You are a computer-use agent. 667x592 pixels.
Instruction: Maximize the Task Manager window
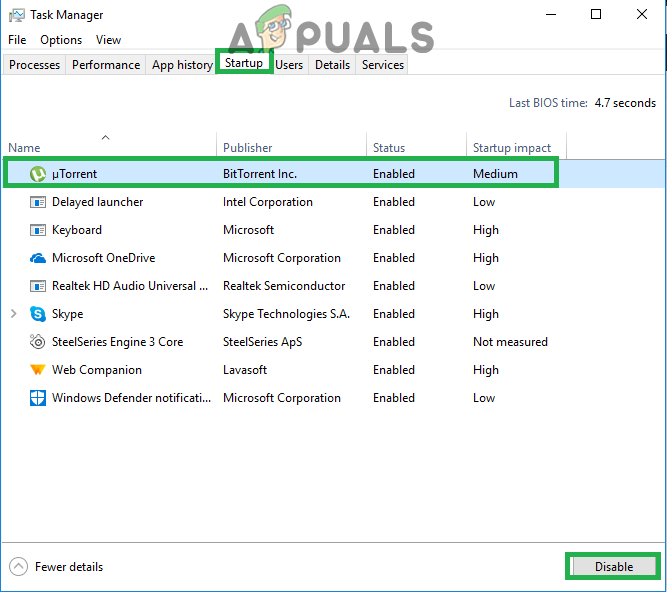click(596, 14)
